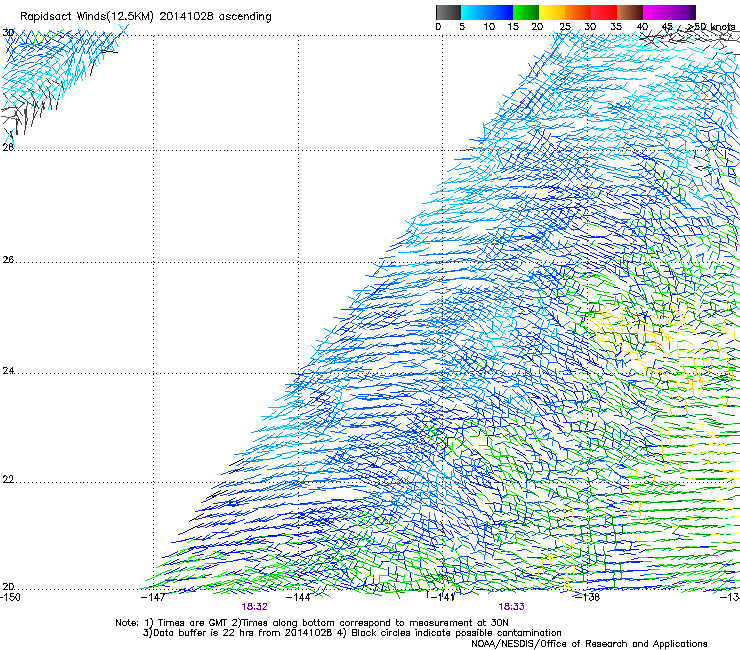Click the latitude label '20' on left axis
Screen dimensions: 740x650
pyautogui.click(x=8, y=587)
